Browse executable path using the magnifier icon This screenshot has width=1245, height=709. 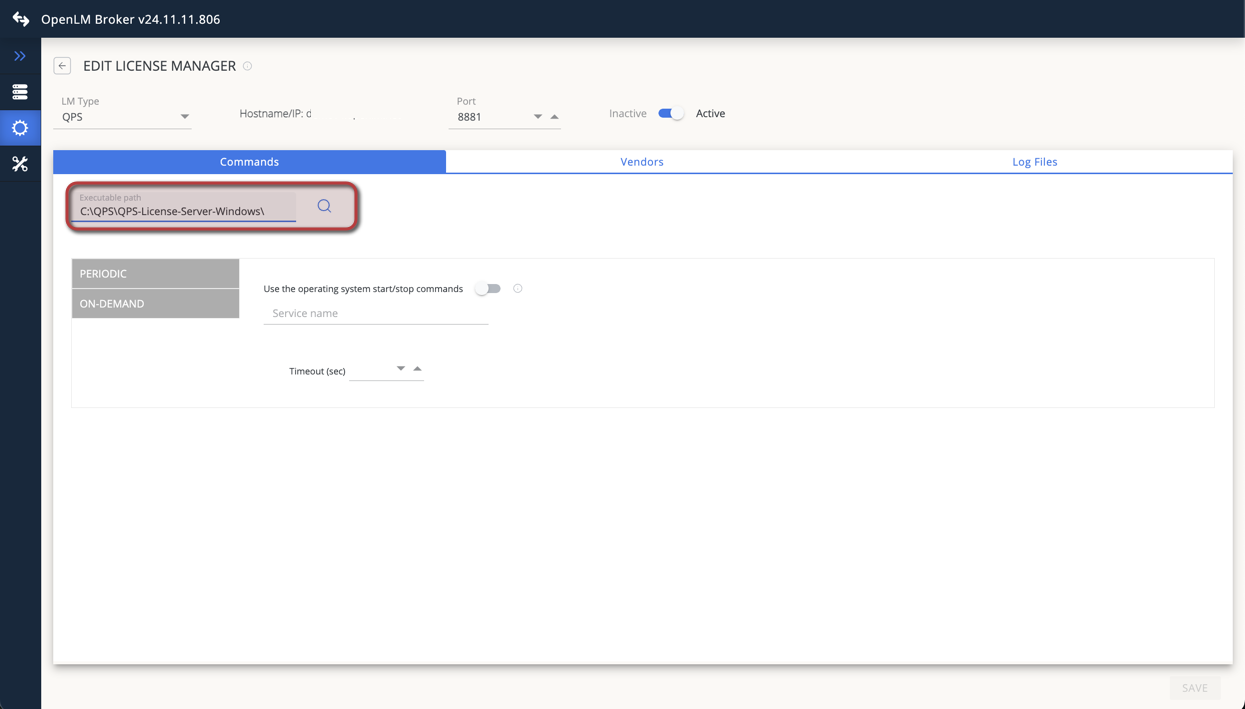pos(324,206)
